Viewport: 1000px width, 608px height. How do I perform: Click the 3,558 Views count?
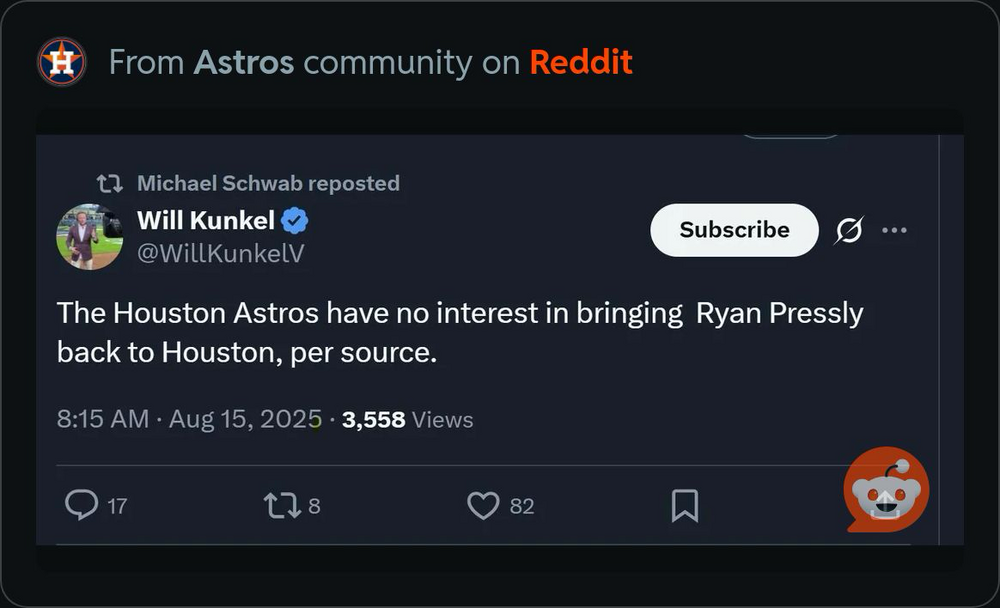(x=408, y=419)
